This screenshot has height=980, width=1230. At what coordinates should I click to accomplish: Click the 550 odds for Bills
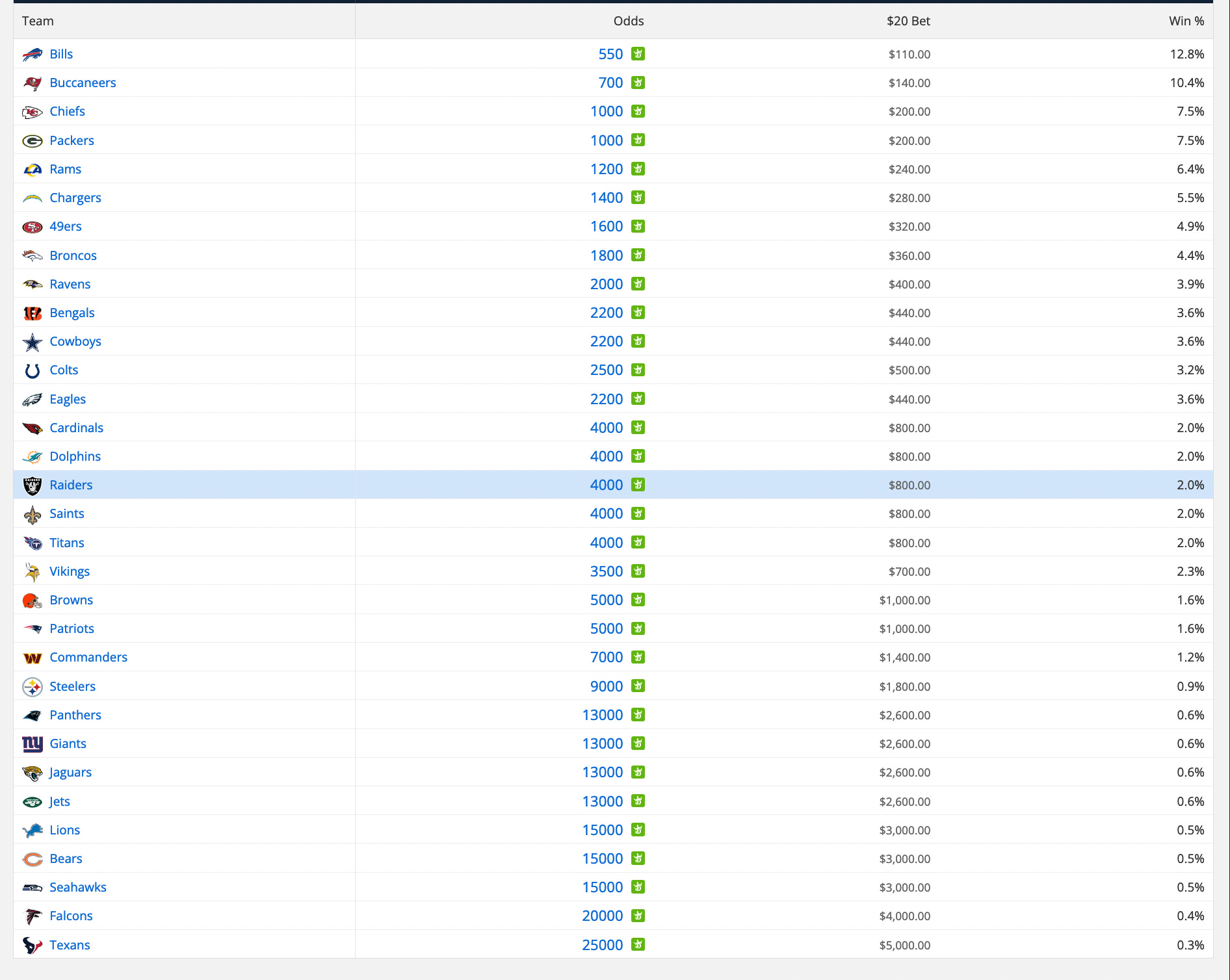click(x=610, y=54)
